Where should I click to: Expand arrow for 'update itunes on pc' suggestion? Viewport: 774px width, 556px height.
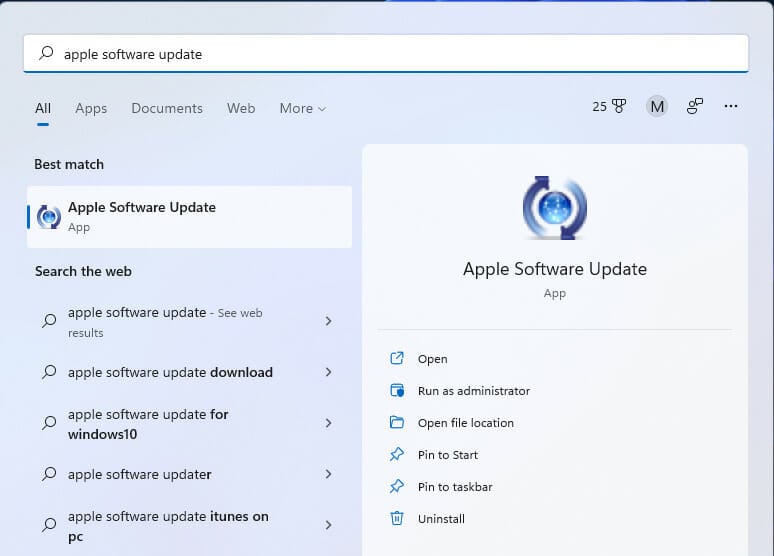point(329,525)
